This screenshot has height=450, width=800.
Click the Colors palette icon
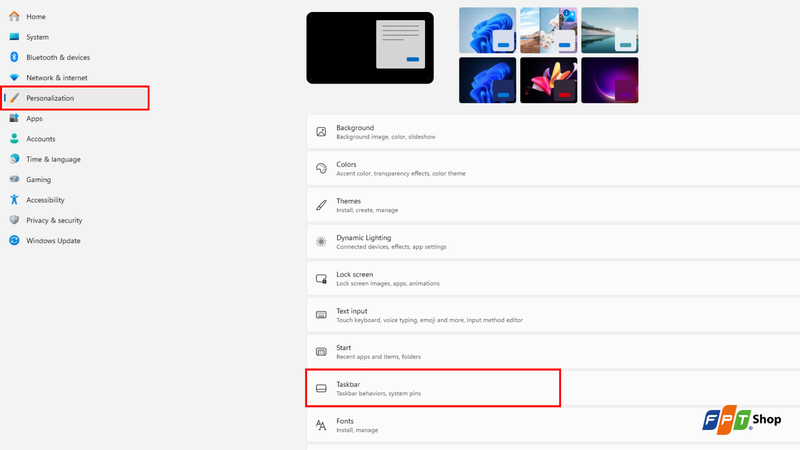[x=321, y=168]
